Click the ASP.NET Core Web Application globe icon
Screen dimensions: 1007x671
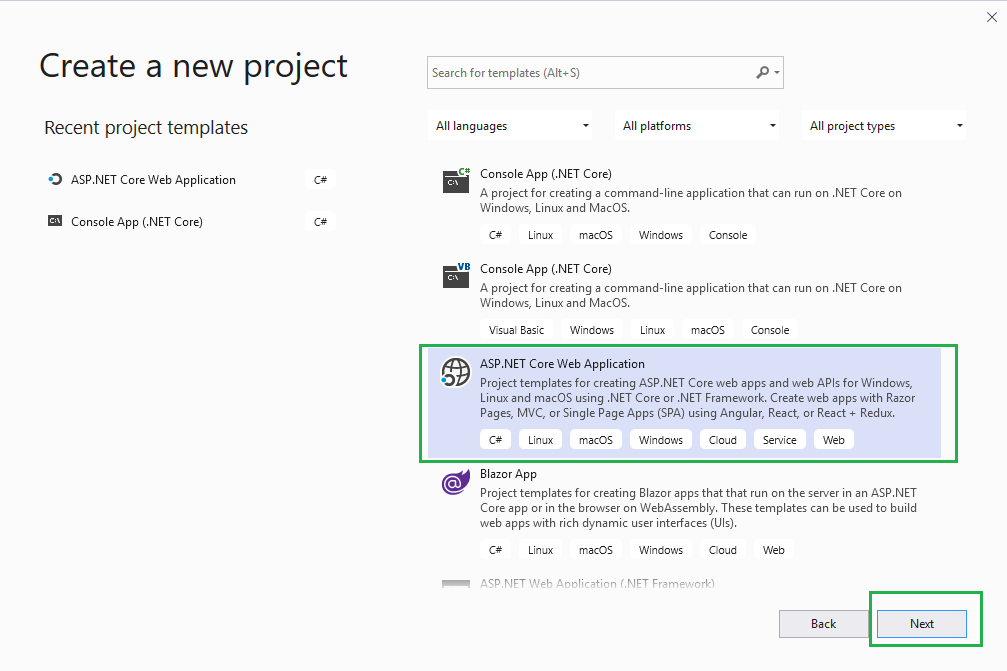coord(456,372)
